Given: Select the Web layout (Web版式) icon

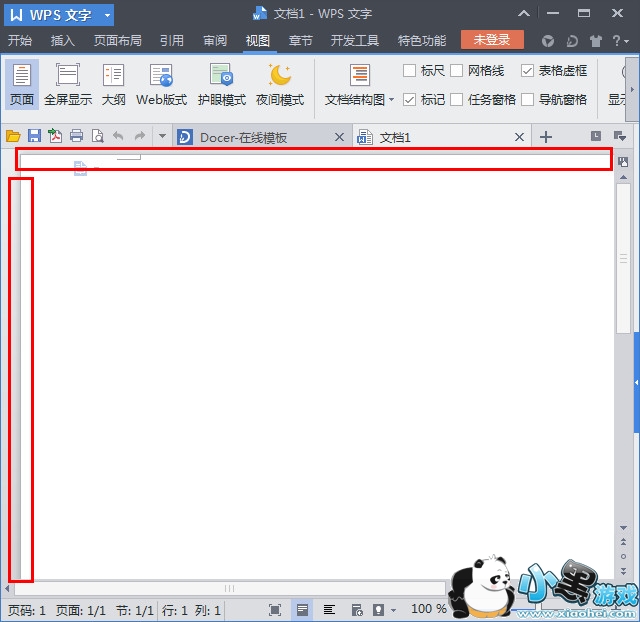Looking at the screenshot, I should click(x=161, y=84).
